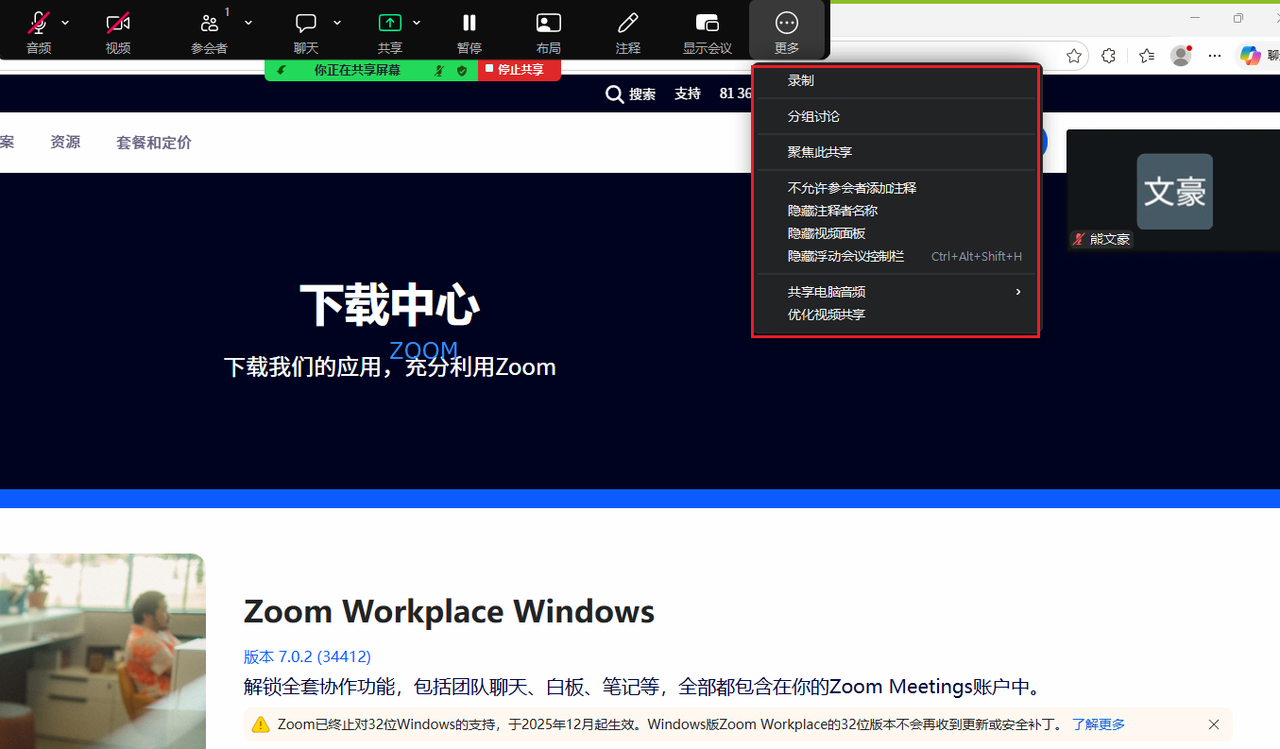
Task: Click the 显示会议 show meeting icon
Action: tap(707, 23)
